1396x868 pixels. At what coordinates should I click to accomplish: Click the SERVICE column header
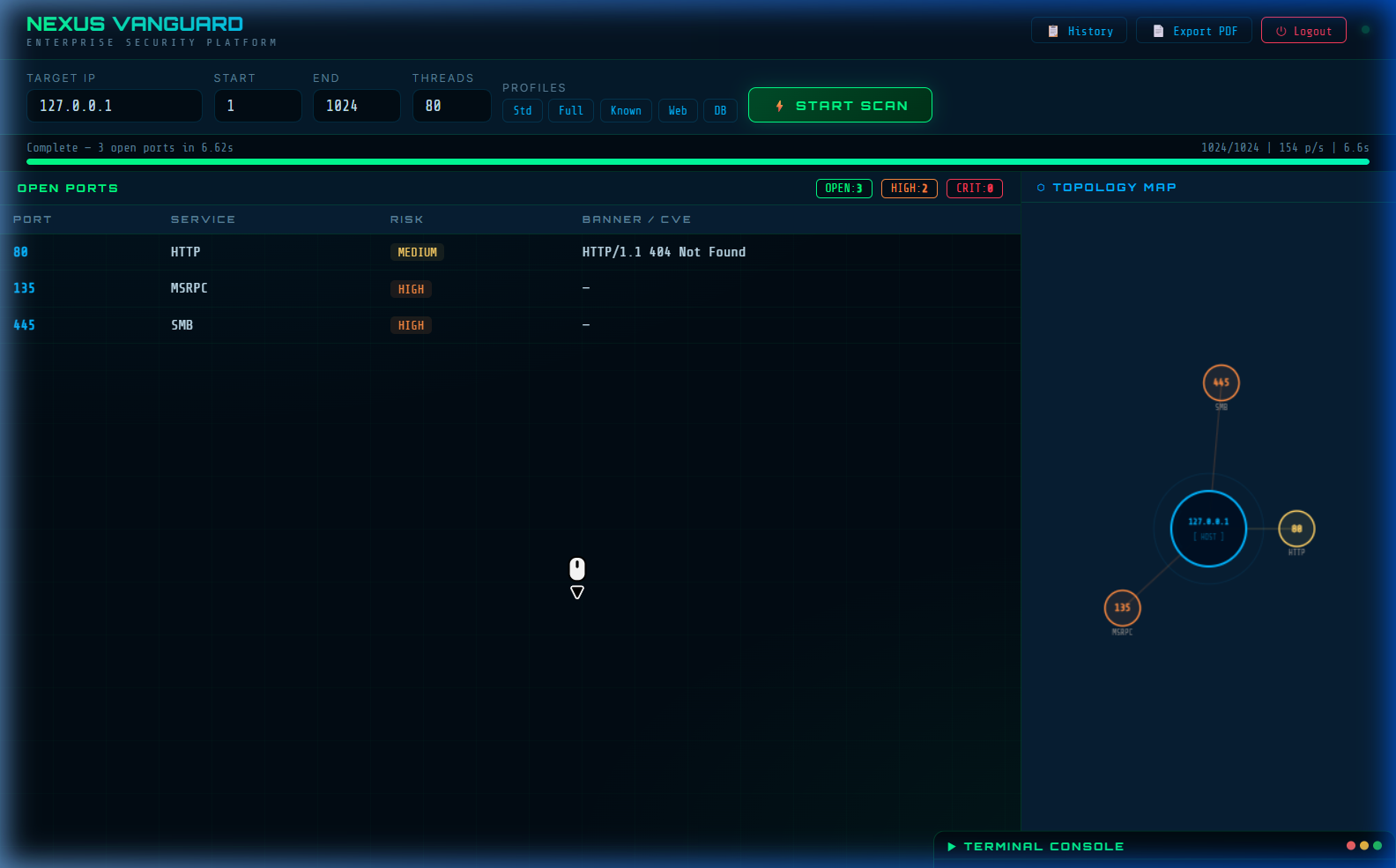[x=203, y=219]
